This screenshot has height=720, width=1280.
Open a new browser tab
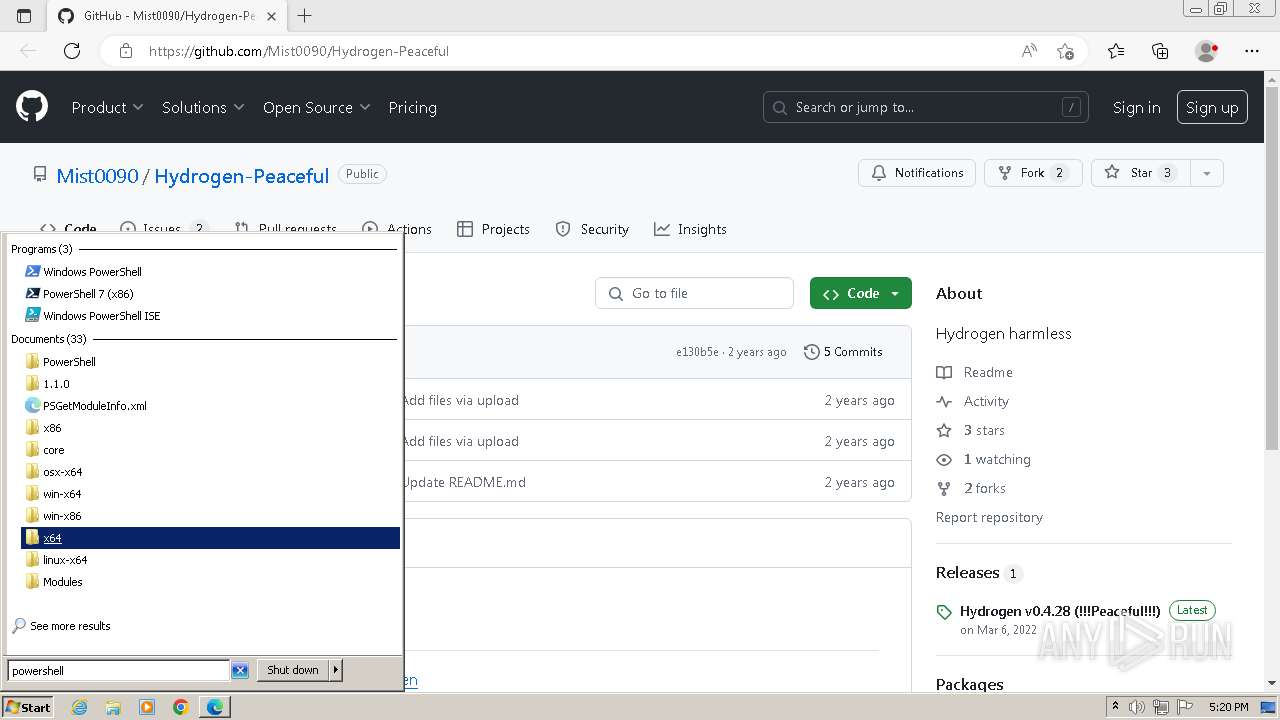[305, 15]
